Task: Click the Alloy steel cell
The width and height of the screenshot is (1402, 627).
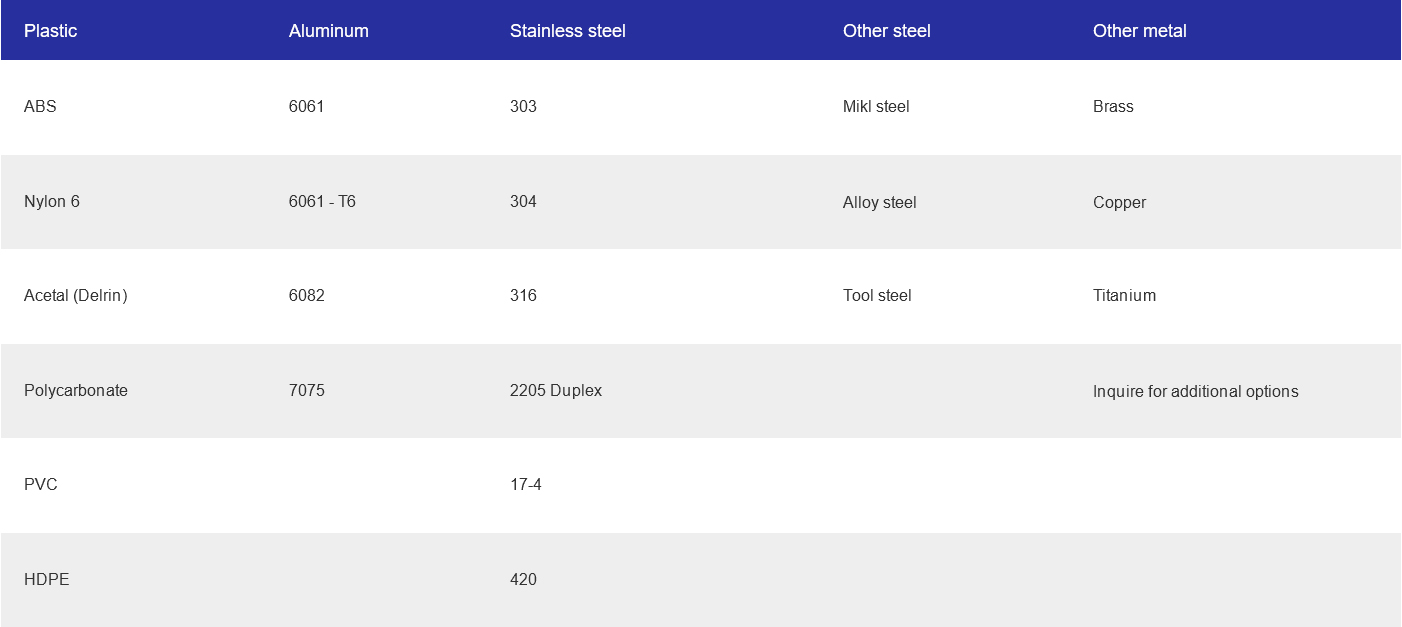Action: [879, 202]
